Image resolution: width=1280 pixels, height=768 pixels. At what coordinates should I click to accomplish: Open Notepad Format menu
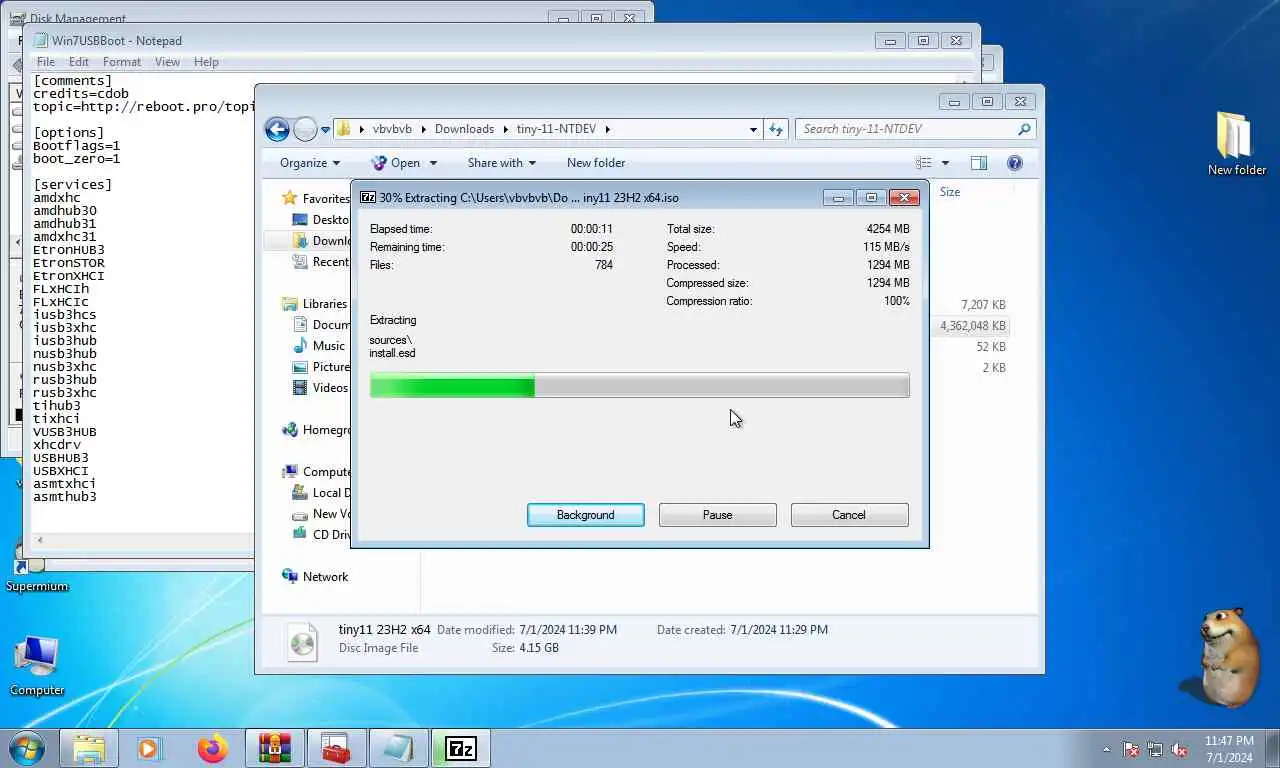click(x=122, y=62)
